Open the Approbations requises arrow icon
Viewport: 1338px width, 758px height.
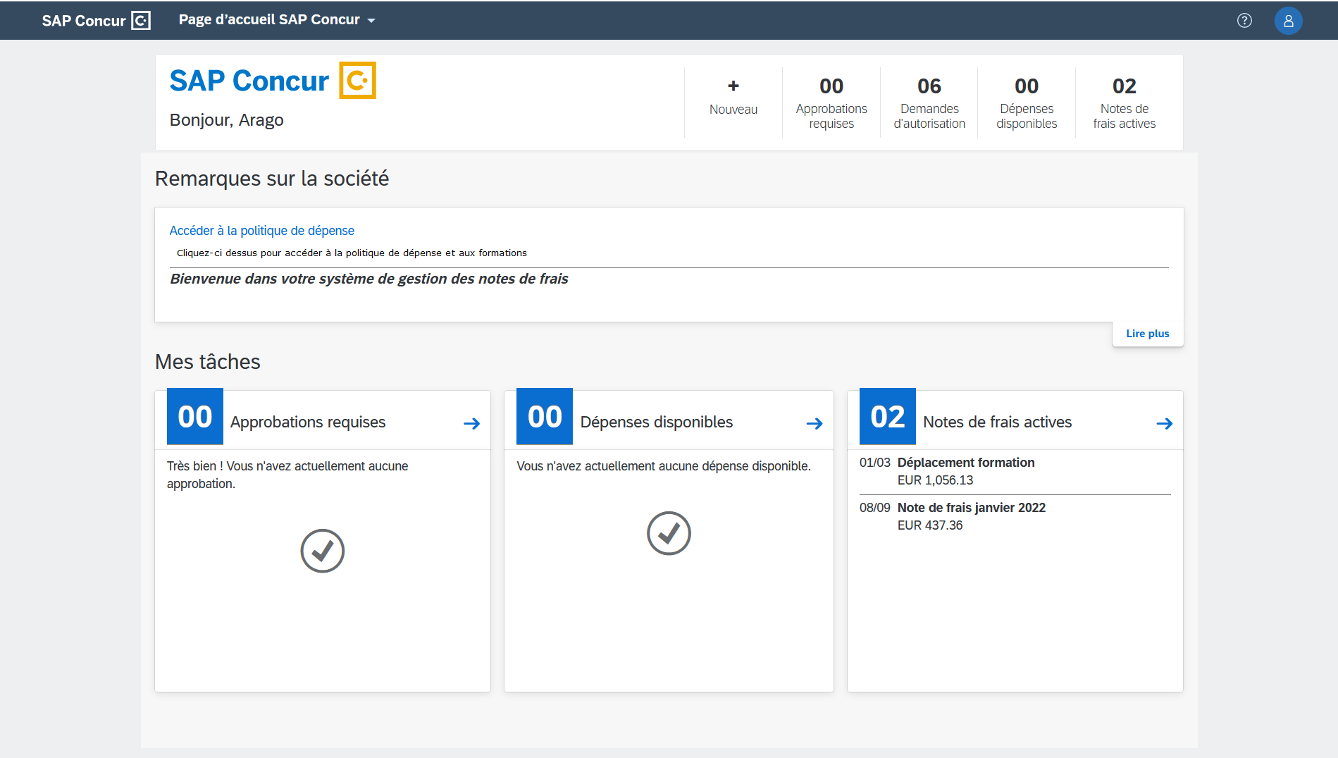coord(472,423)
